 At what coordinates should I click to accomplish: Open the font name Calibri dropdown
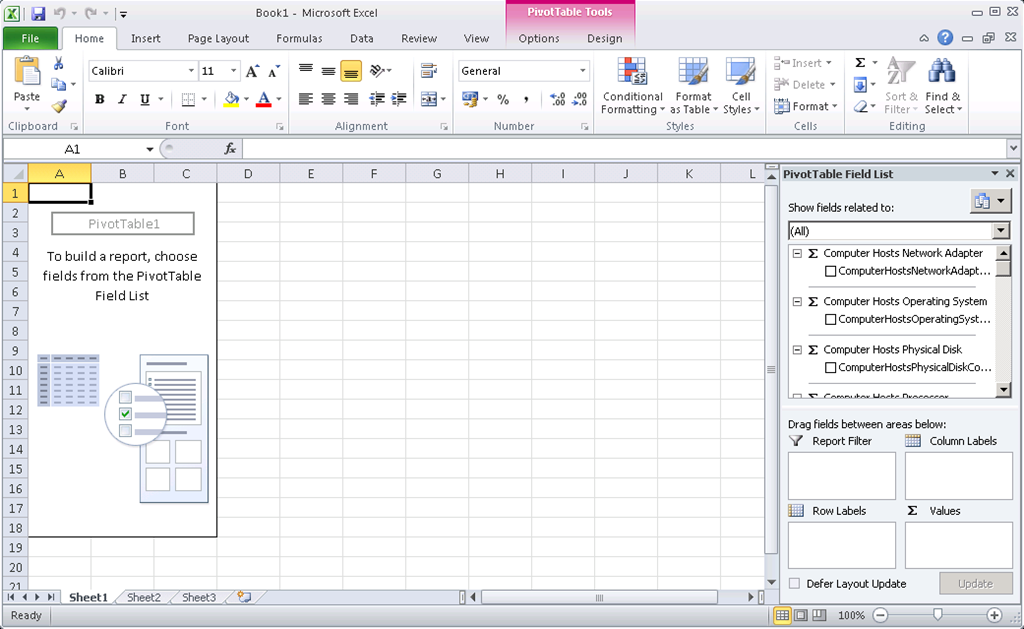click(x=191, y=71)
